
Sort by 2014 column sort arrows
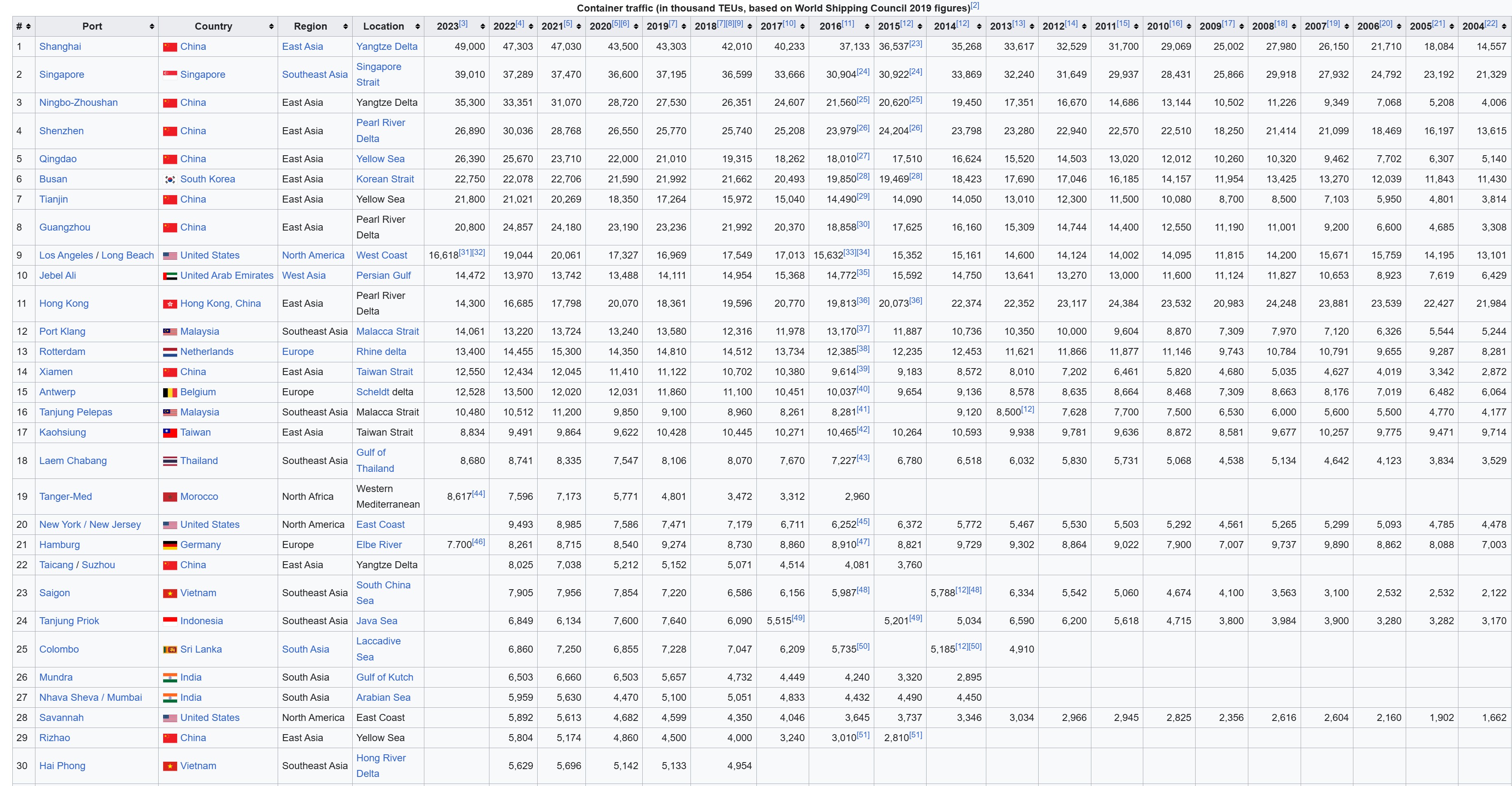979,26
